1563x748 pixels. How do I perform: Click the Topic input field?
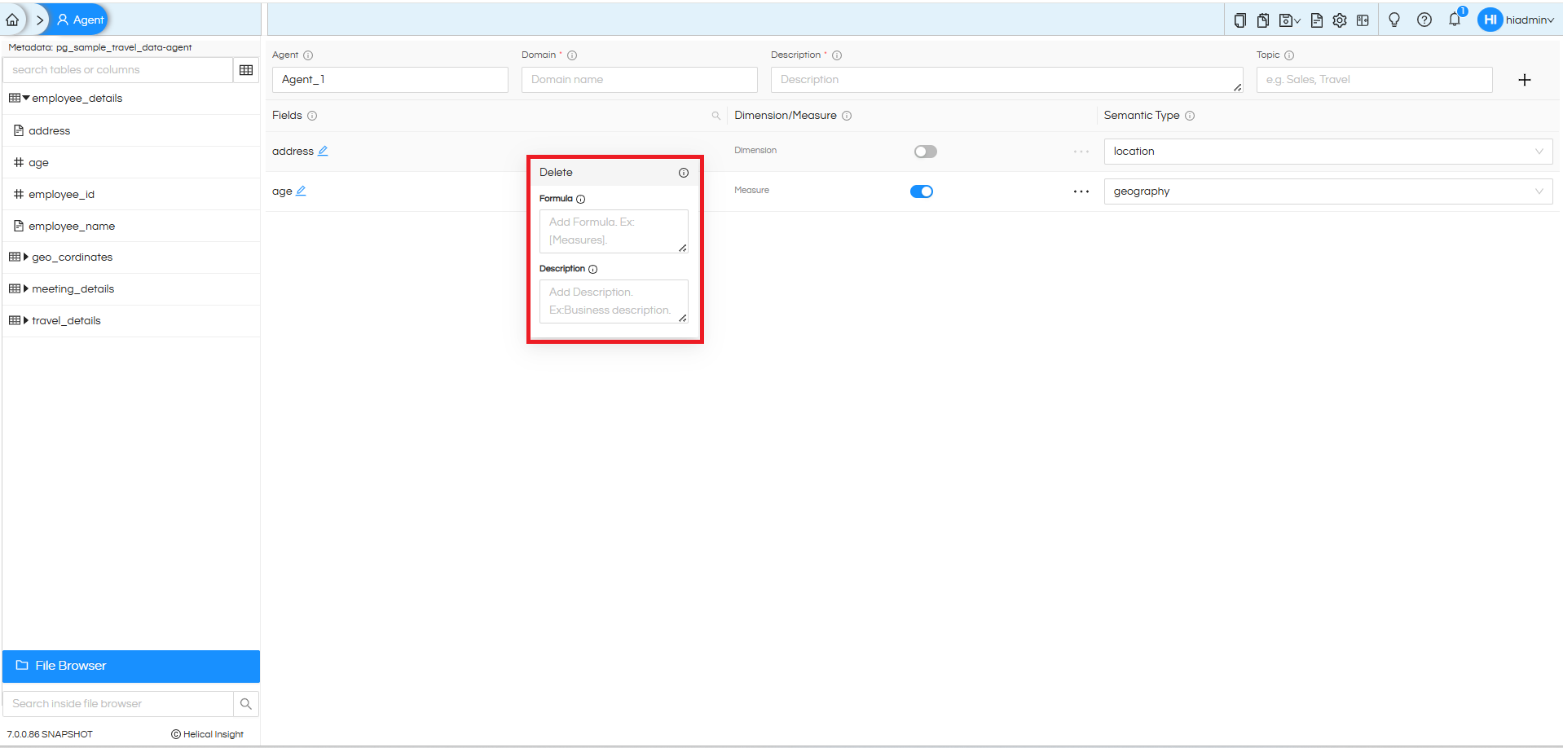[1374, 80]
